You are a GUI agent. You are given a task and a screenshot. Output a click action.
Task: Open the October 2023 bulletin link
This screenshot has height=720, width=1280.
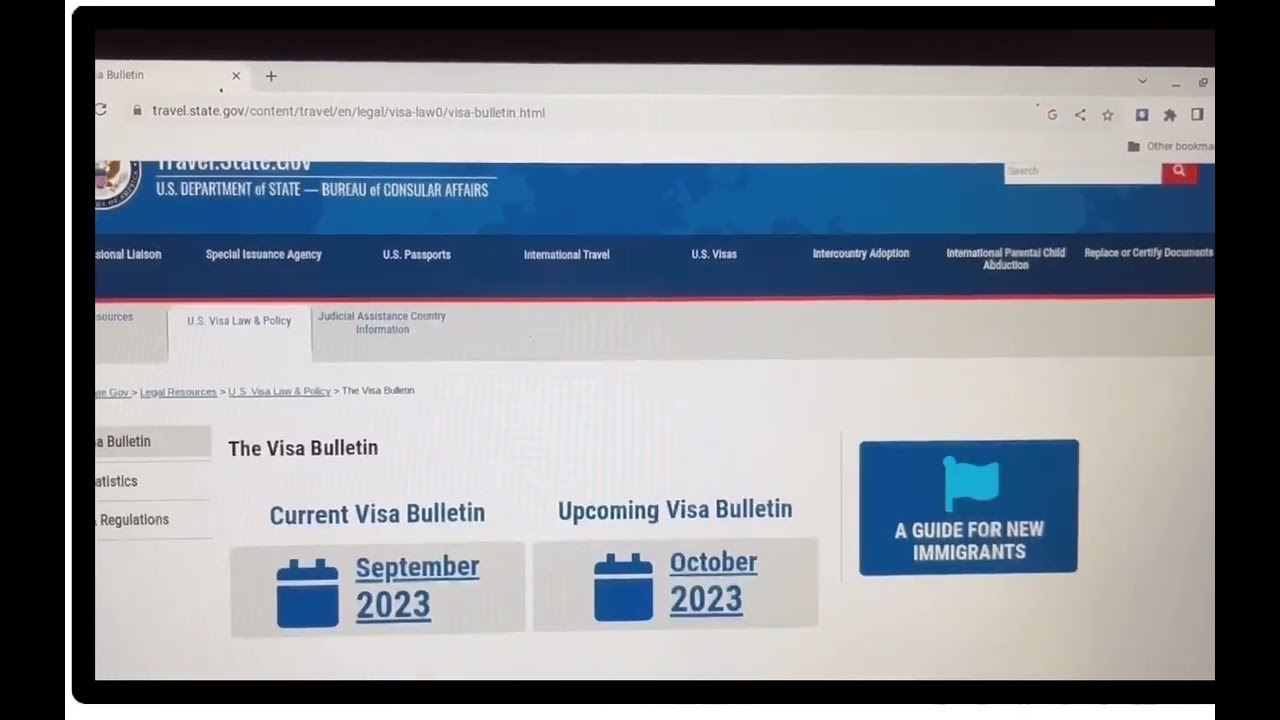click(713, 581)
